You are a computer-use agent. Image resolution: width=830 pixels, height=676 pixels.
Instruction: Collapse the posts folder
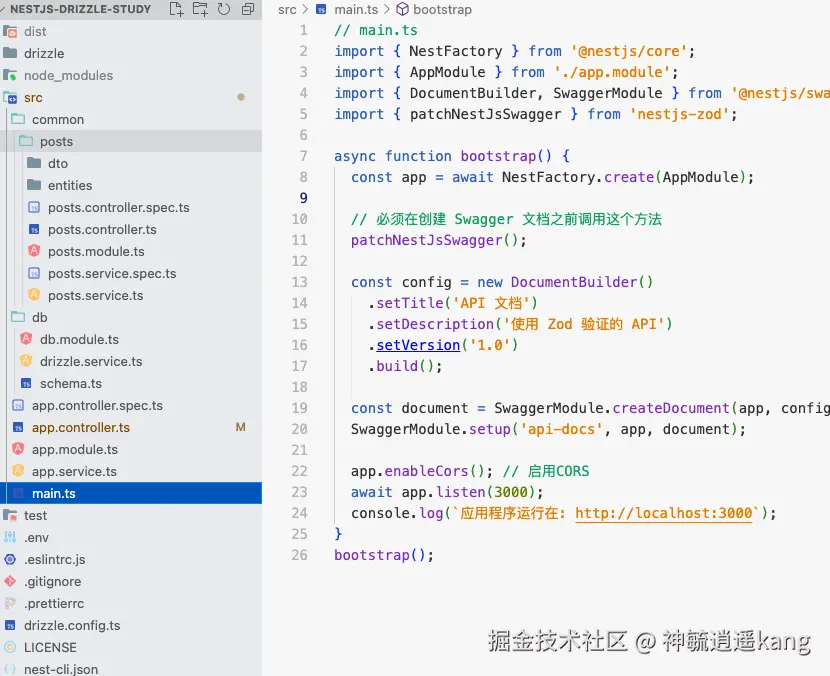click(x=131, y=141)
